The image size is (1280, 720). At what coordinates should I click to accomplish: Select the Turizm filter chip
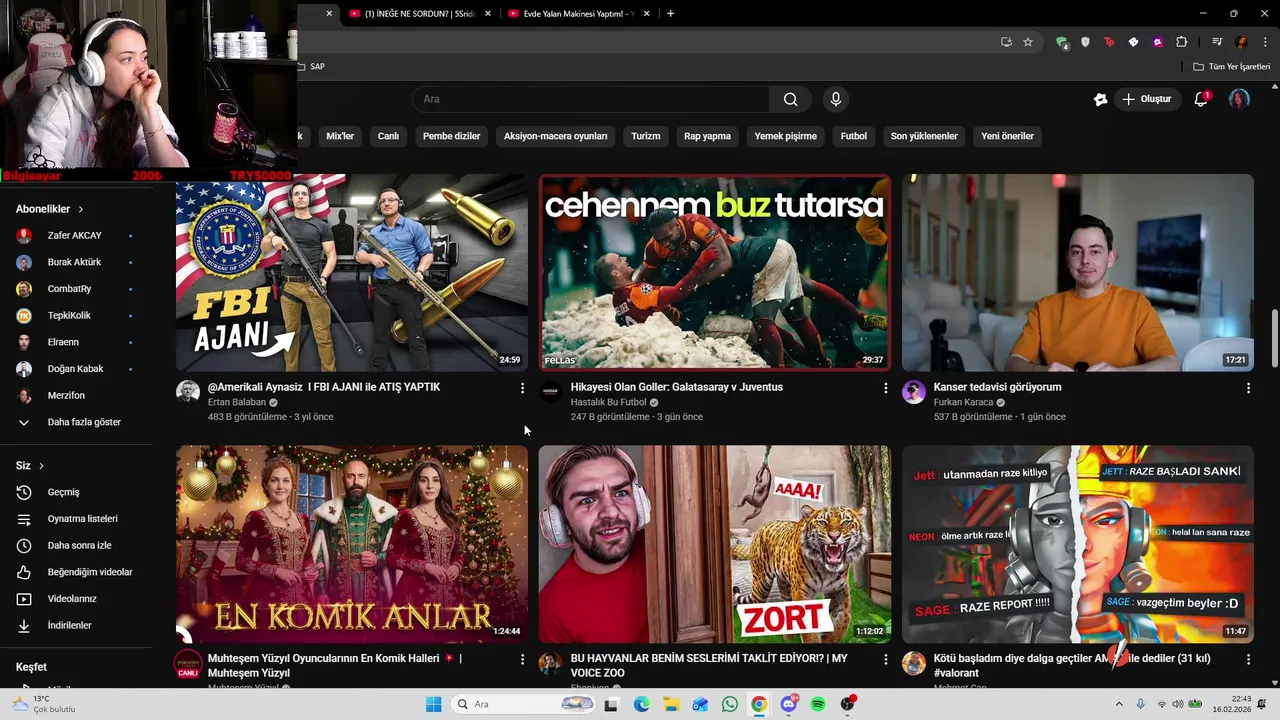pyautogui.click(x=646, y=136)
